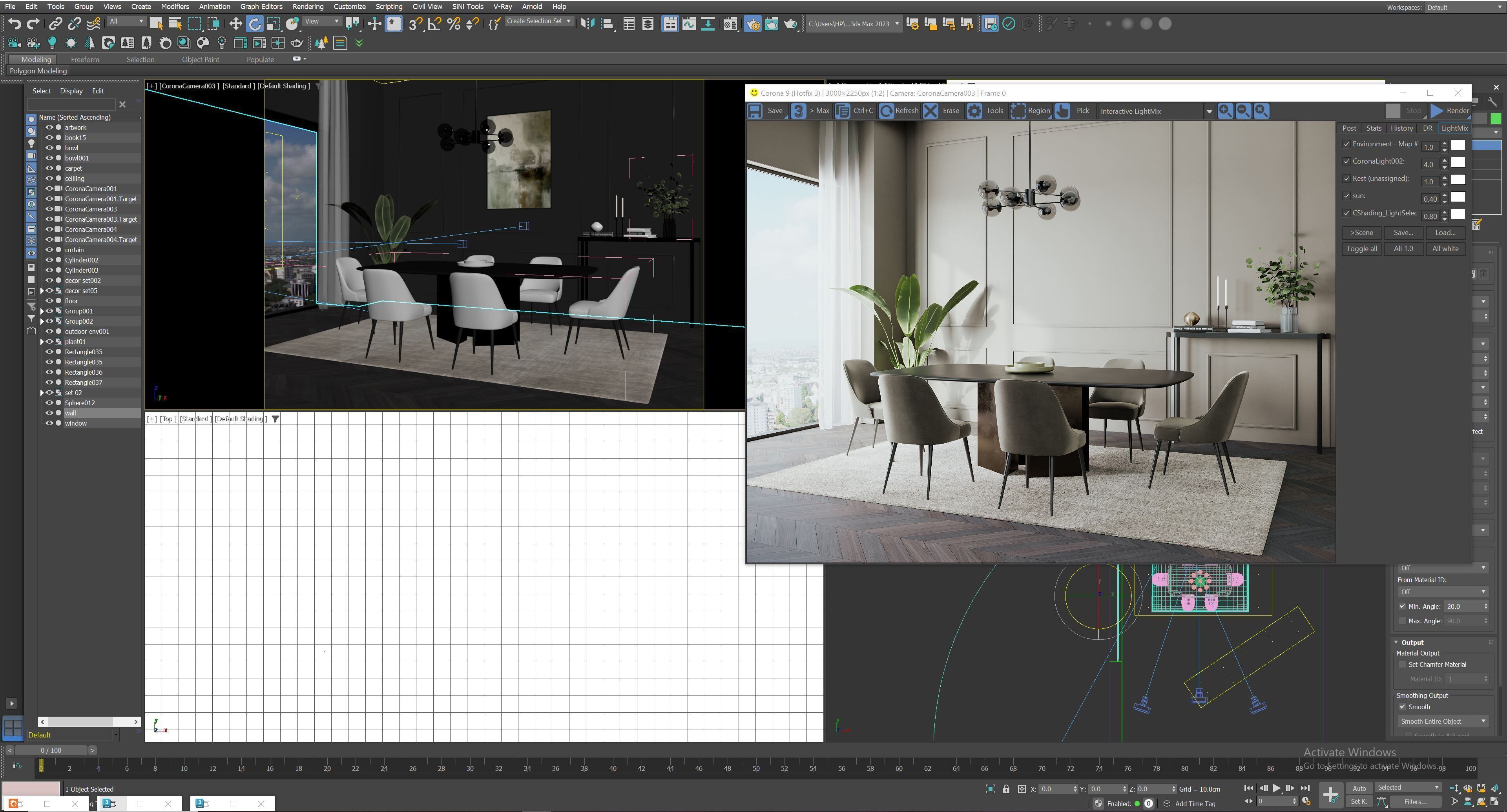
Task: Click the sun light color swatch
Action: [x=1458, y=197]
